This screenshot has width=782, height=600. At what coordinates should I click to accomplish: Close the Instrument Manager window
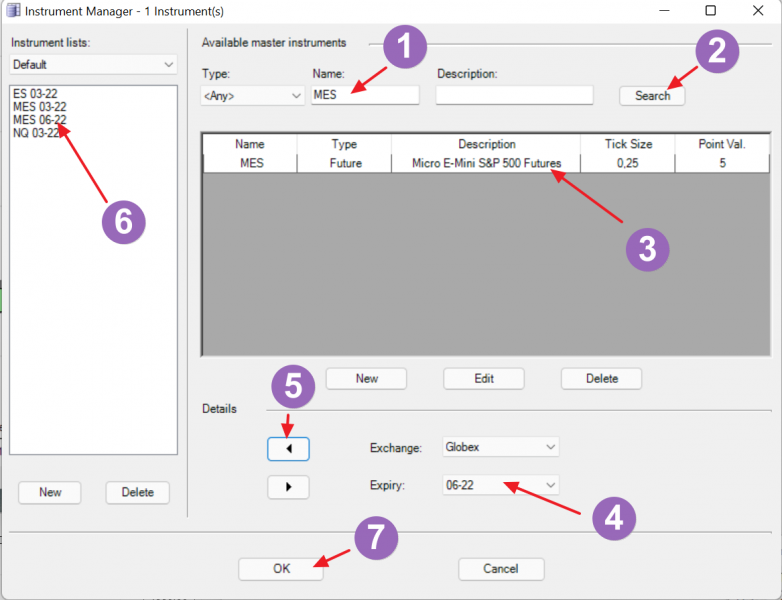758,10
